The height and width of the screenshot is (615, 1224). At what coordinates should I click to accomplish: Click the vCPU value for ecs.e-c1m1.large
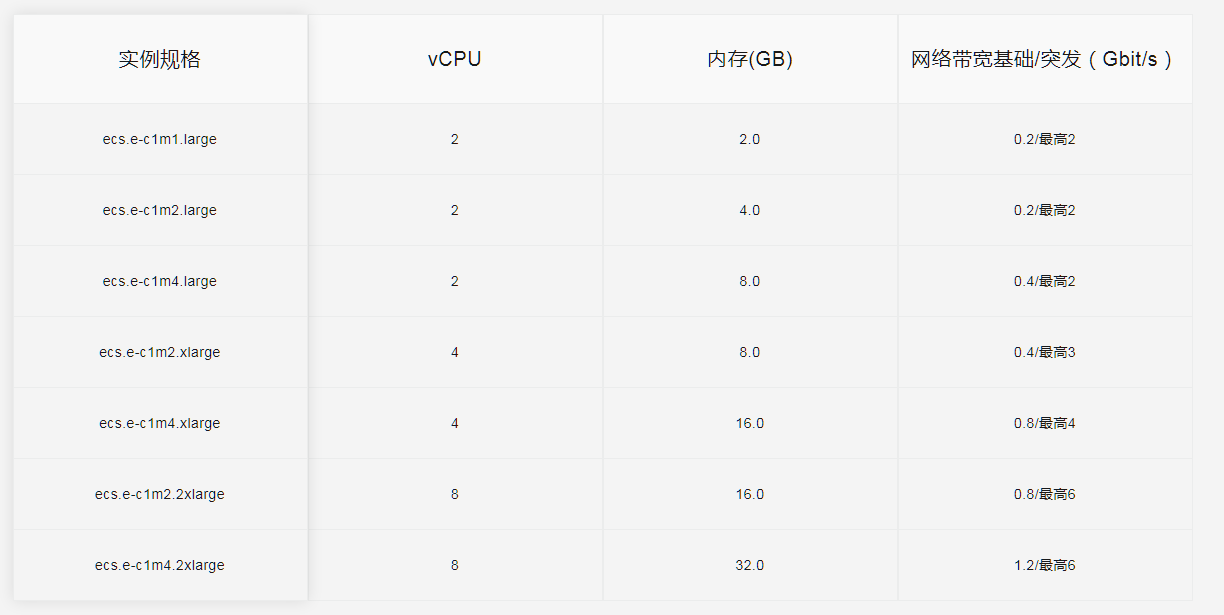(x=454, y=139)
